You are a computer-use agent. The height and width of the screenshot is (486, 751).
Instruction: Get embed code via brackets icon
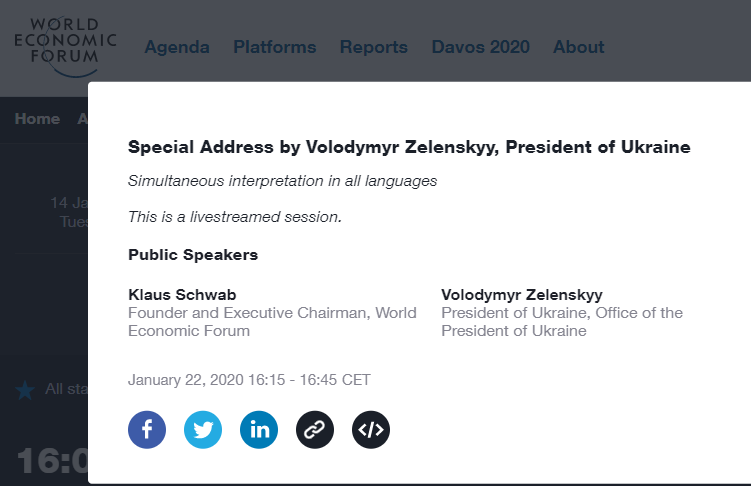click(371, 430)
